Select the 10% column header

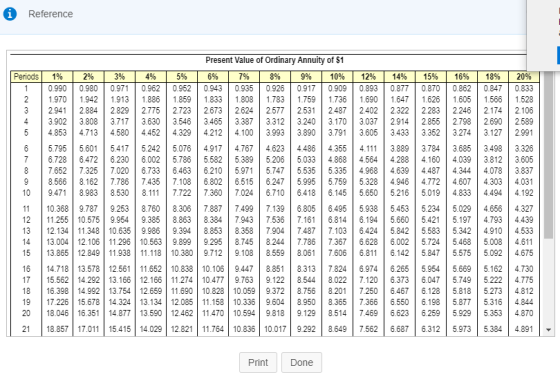(x=337, y=77)
